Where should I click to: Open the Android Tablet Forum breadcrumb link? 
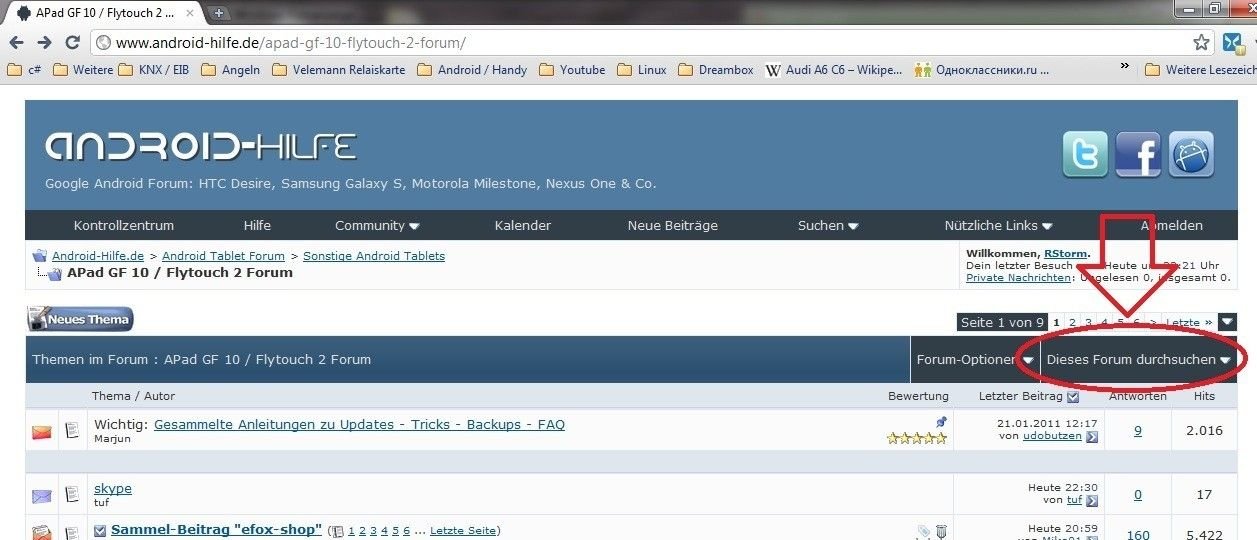click(223, 256)
